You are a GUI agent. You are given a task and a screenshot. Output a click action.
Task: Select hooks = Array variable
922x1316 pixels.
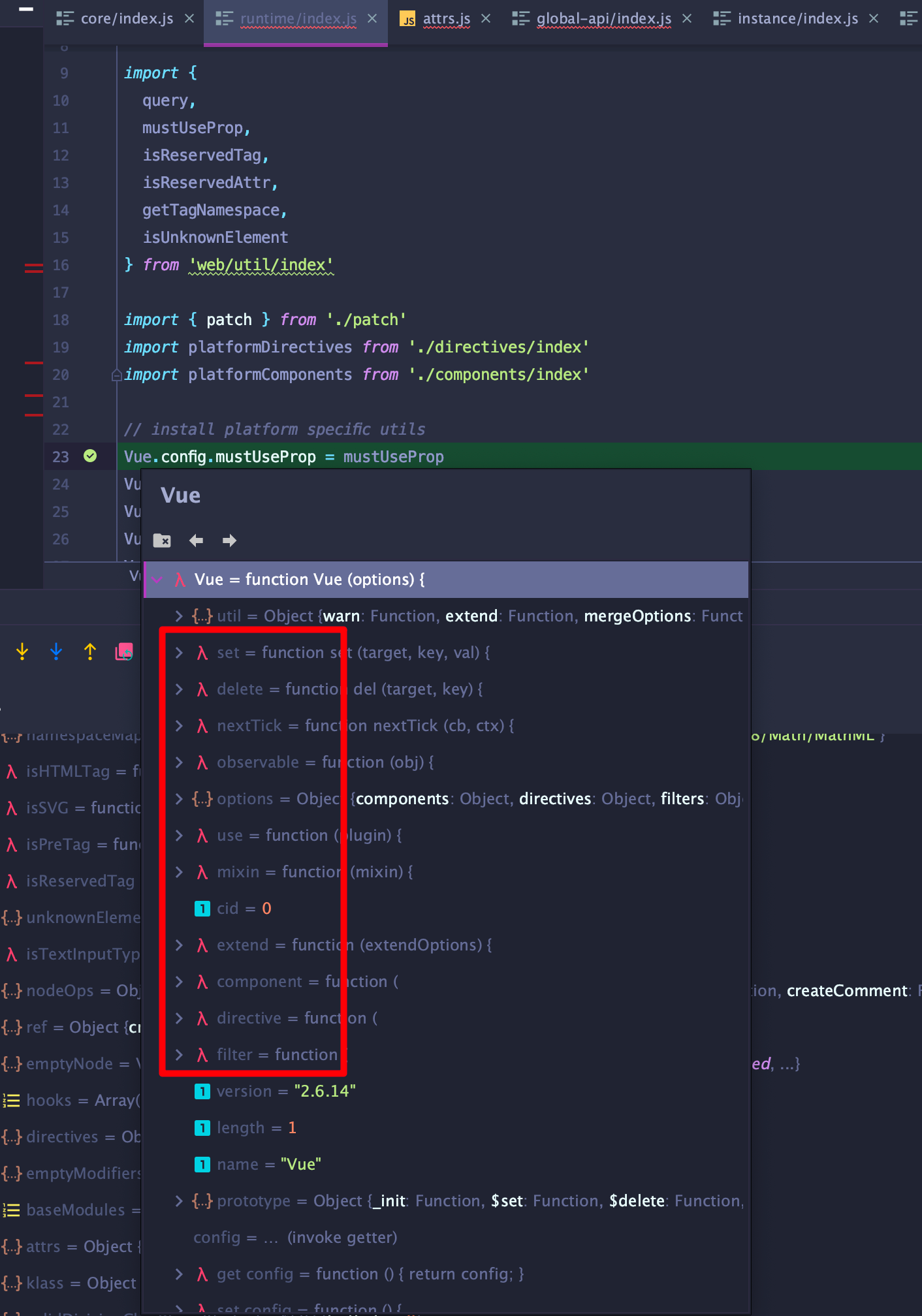tap(71, 1101)
